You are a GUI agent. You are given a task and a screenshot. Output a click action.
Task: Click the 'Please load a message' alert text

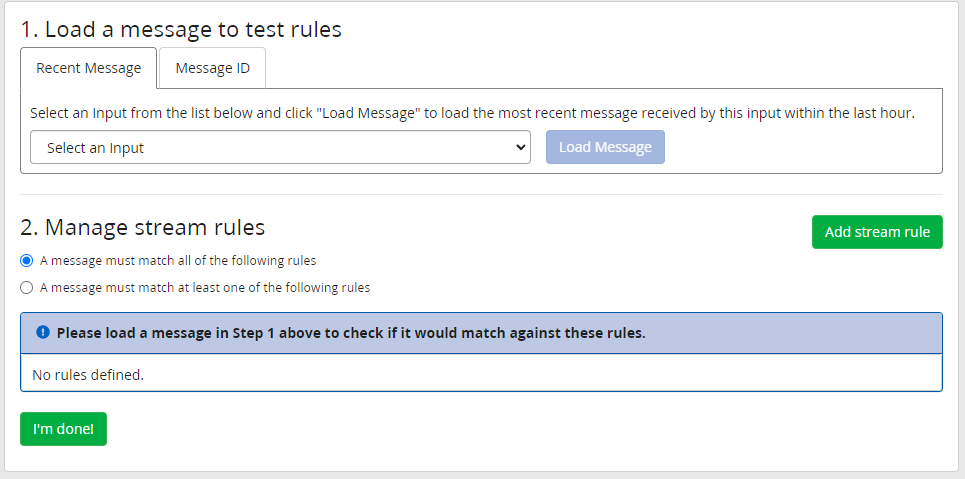click(x=350, y=333)
